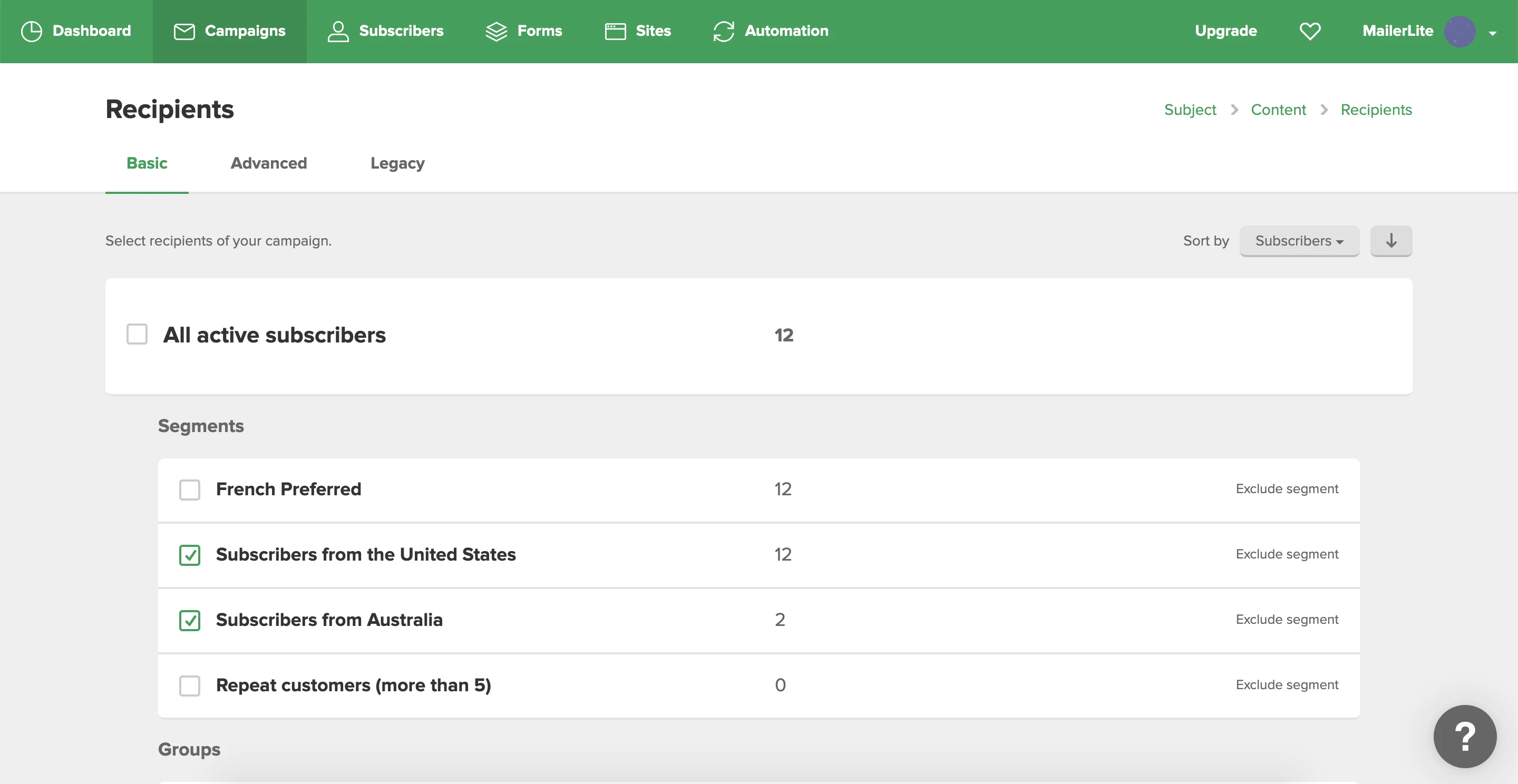Screen dimensions: 1518x784
Task: Enable Repeat customers (more than 5) checkbox
Action: (x=189, y=685)
